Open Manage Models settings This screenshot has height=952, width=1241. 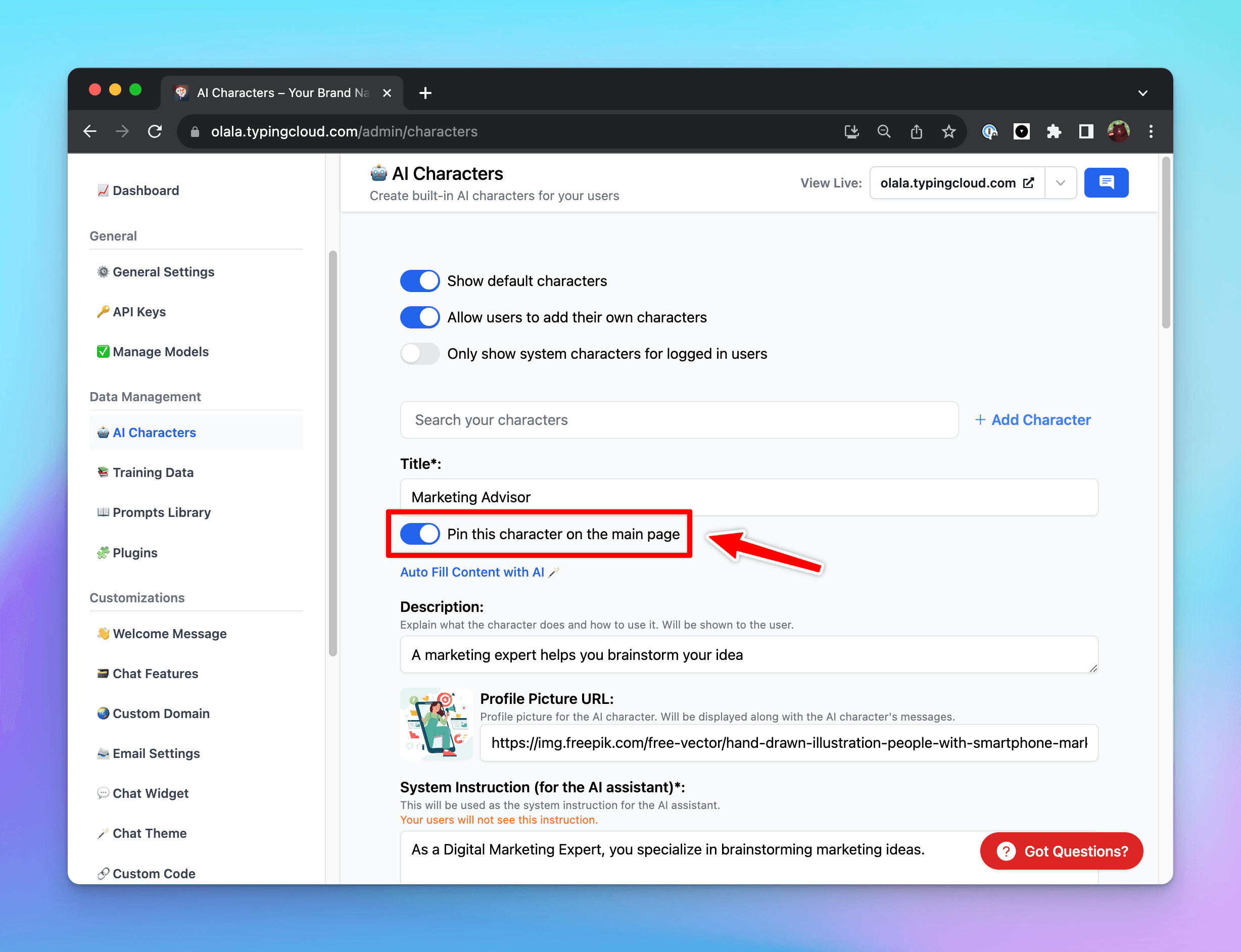coord(160,351)
